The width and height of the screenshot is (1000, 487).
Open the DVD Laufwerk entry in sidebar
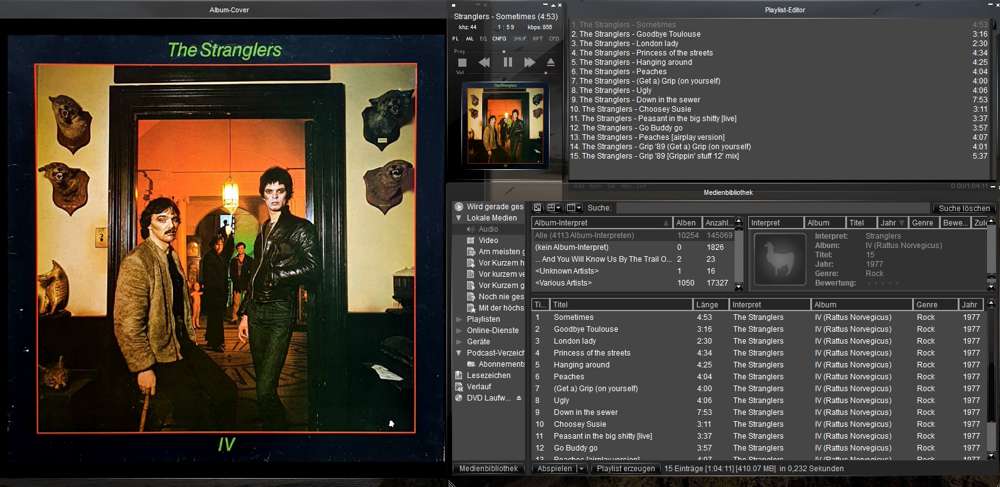pyautogui.click(x=486, y=398)
